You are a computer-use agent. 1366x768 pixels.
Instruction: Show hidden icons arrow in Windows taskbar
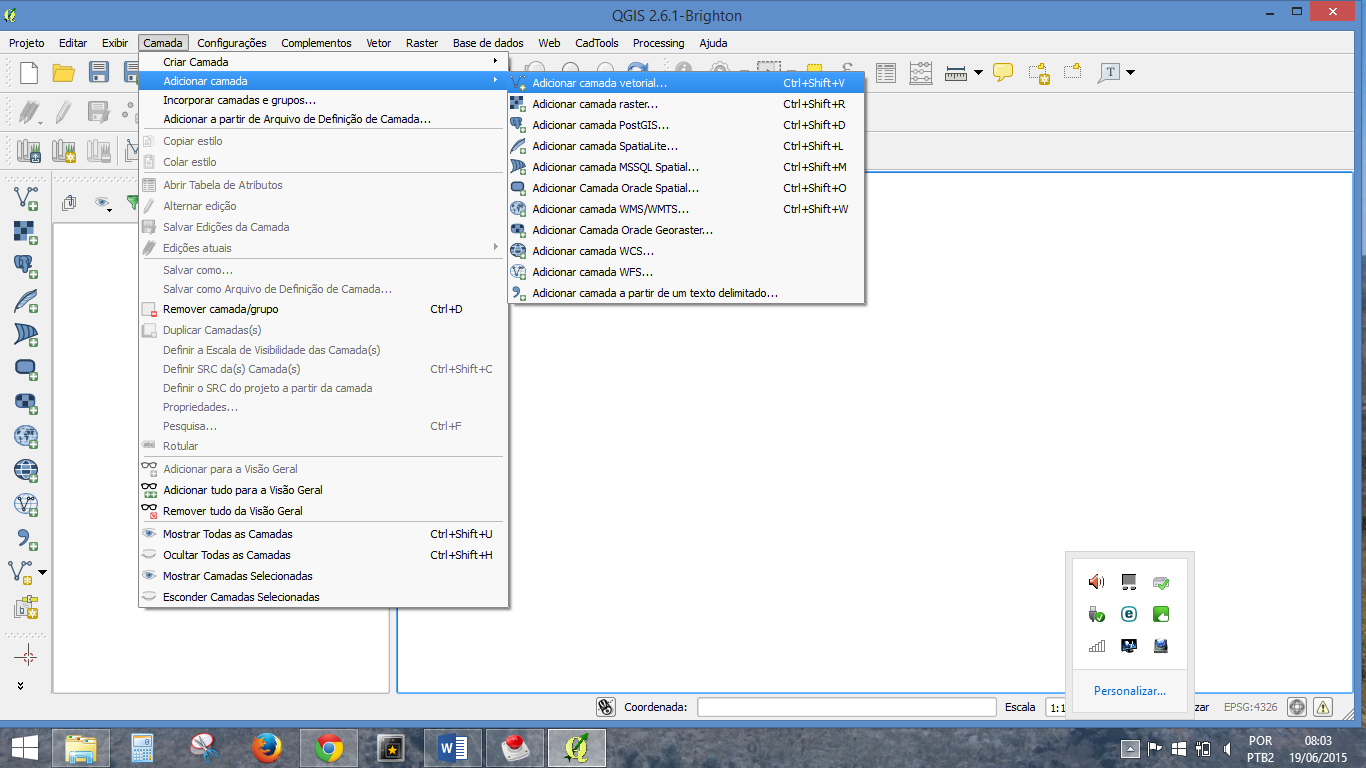1130,748
